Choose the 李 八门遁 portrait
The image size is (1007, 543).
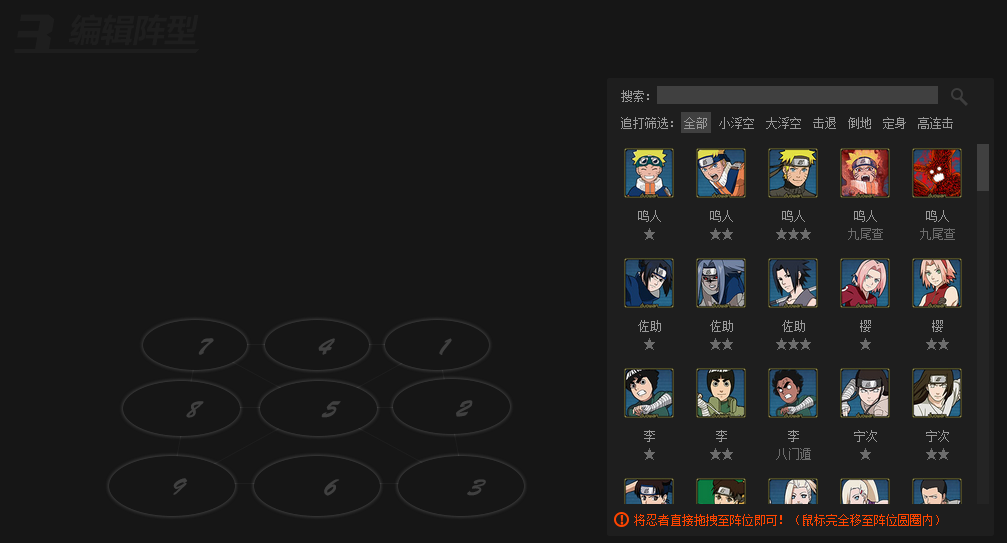coord(793,393)
